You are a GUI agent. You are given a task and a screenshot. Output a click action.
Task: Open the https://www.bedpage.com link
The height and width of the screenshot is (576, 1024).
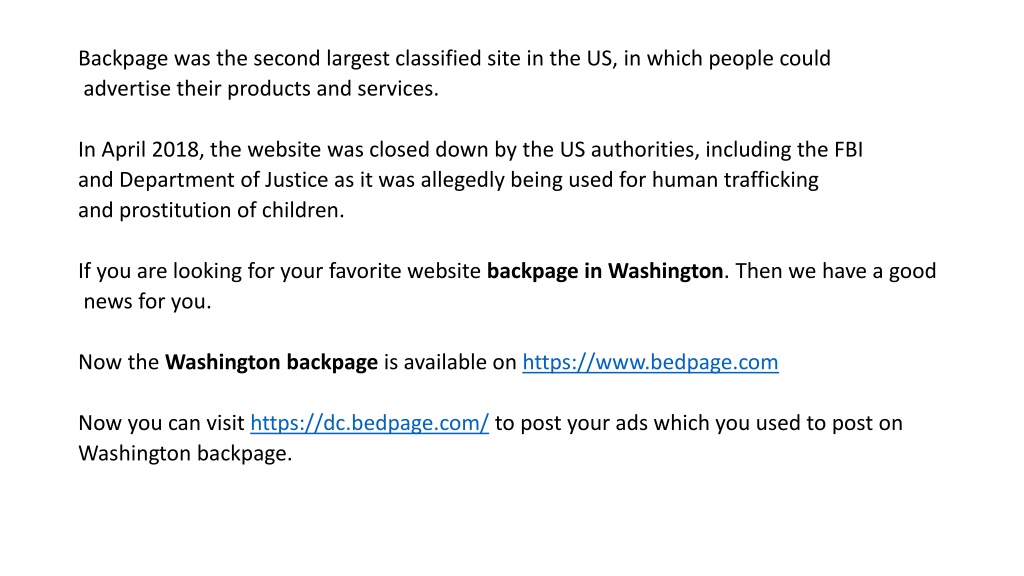[650, 362]
